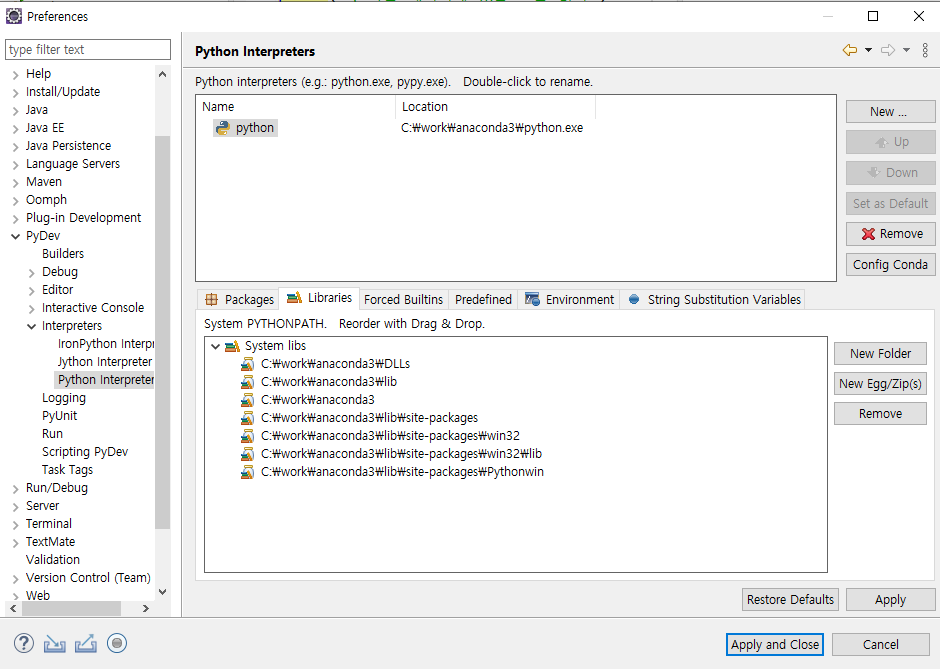Click the Config Conda button
The width and height of the screenshot is (940, 669).
pyautogui.click(x=890, y=264)
